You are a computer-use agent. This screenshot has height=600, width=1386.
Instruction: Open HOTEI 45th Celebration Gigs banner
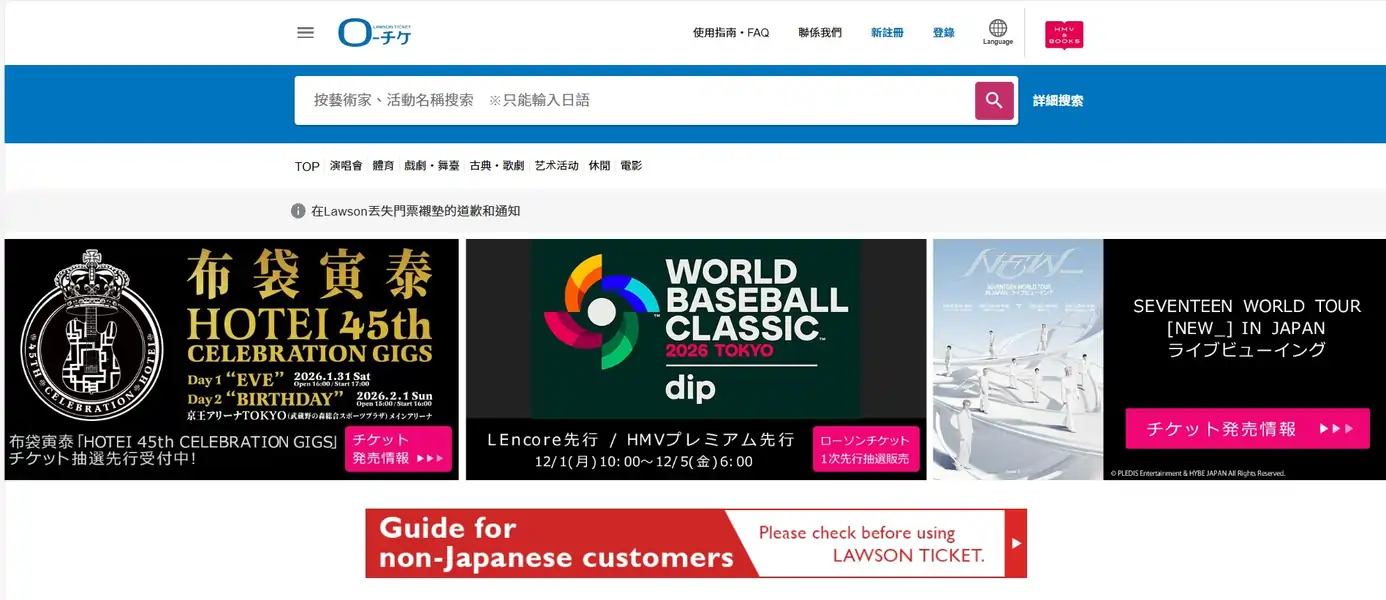click(231, 359)
